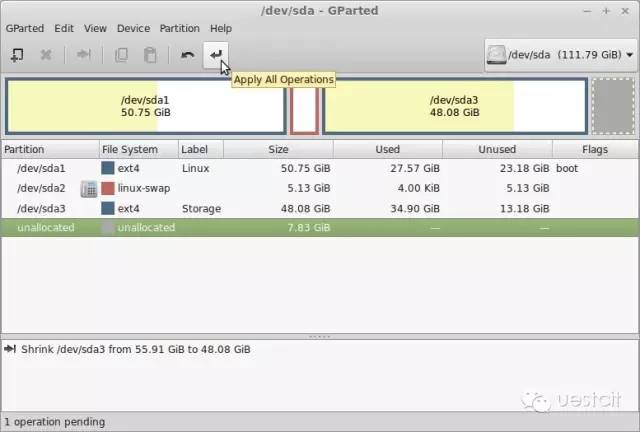Select the /dev/sda2 row

click(x=320, y=188)
